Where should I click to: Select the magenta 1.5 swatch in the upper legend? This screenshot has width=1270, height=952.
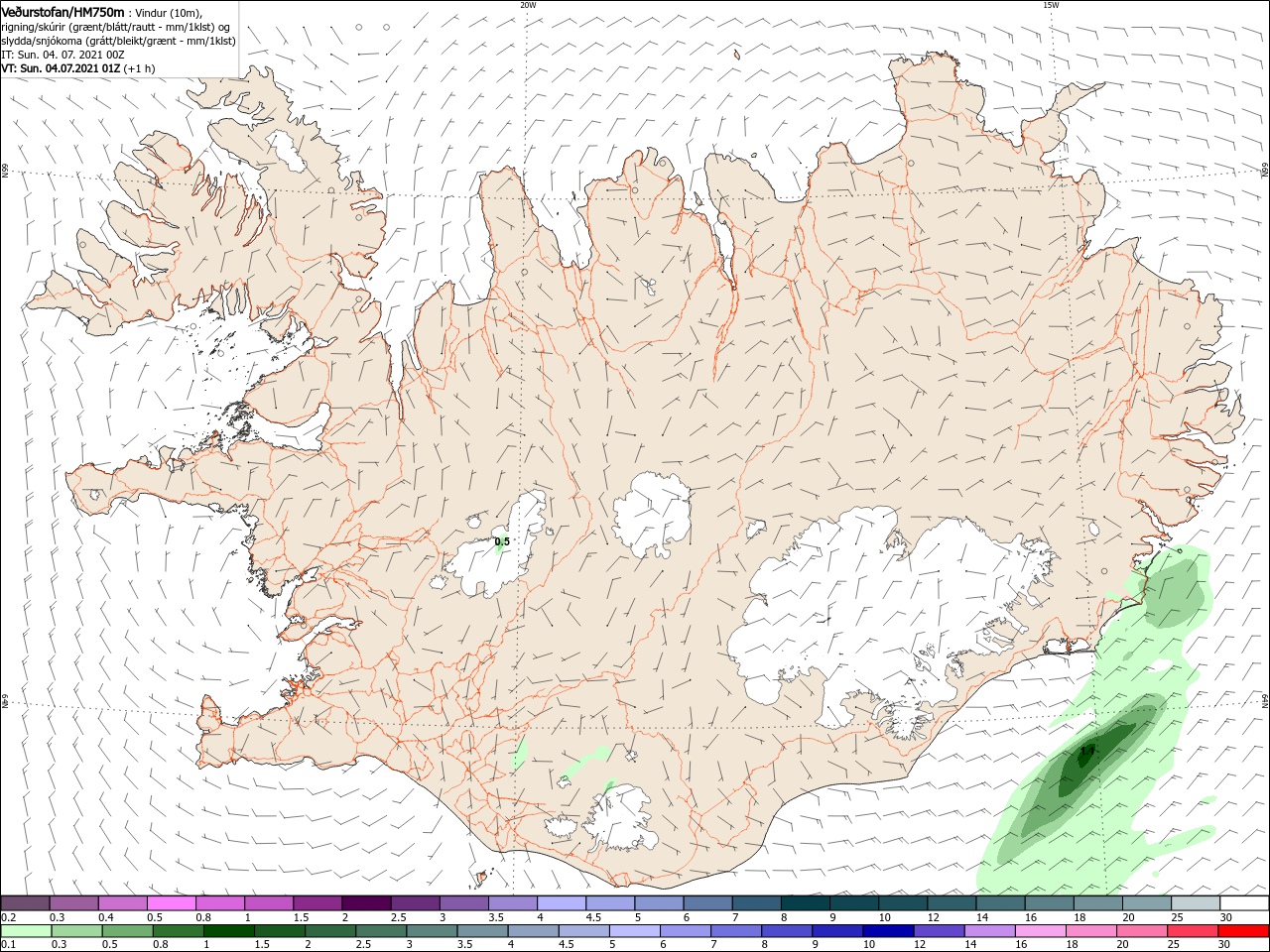pos(317,903)
